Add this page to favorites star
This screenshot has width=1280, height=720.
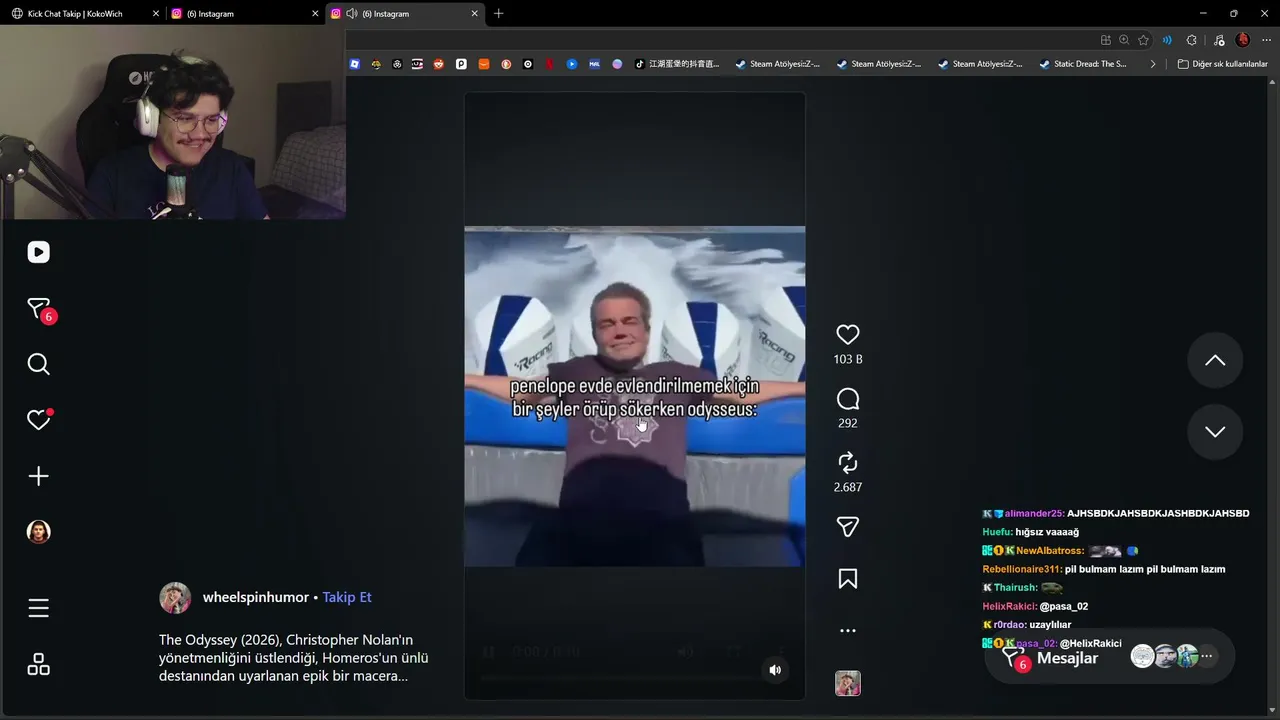click(x=1143, y=40)
